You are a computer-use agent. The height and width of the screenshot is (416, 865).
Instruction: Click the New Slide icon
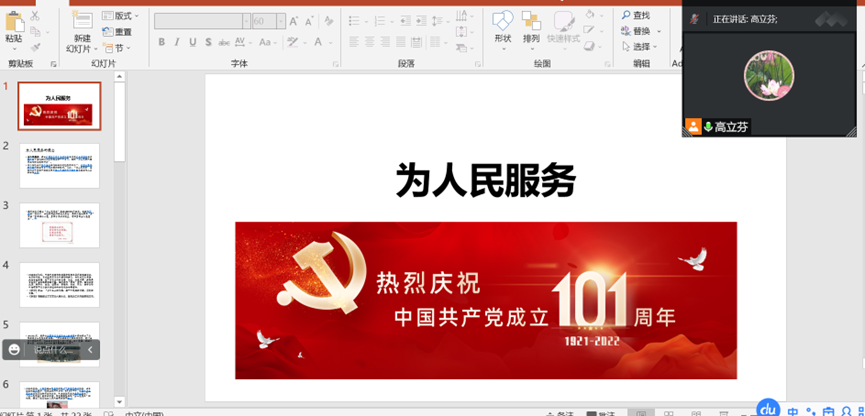[x=81, y=23]
